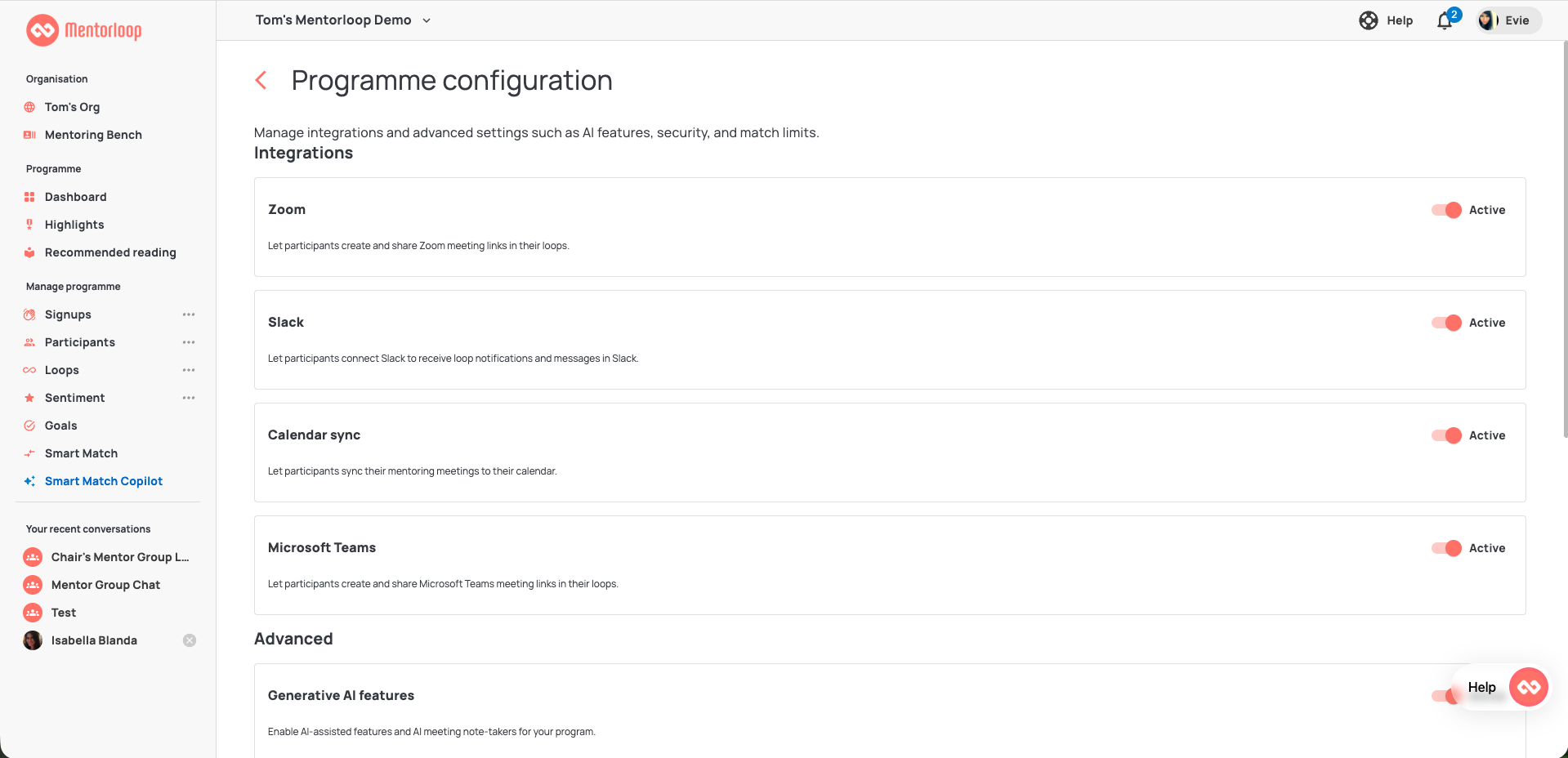Go to the Dashboard page

[75, 197]
